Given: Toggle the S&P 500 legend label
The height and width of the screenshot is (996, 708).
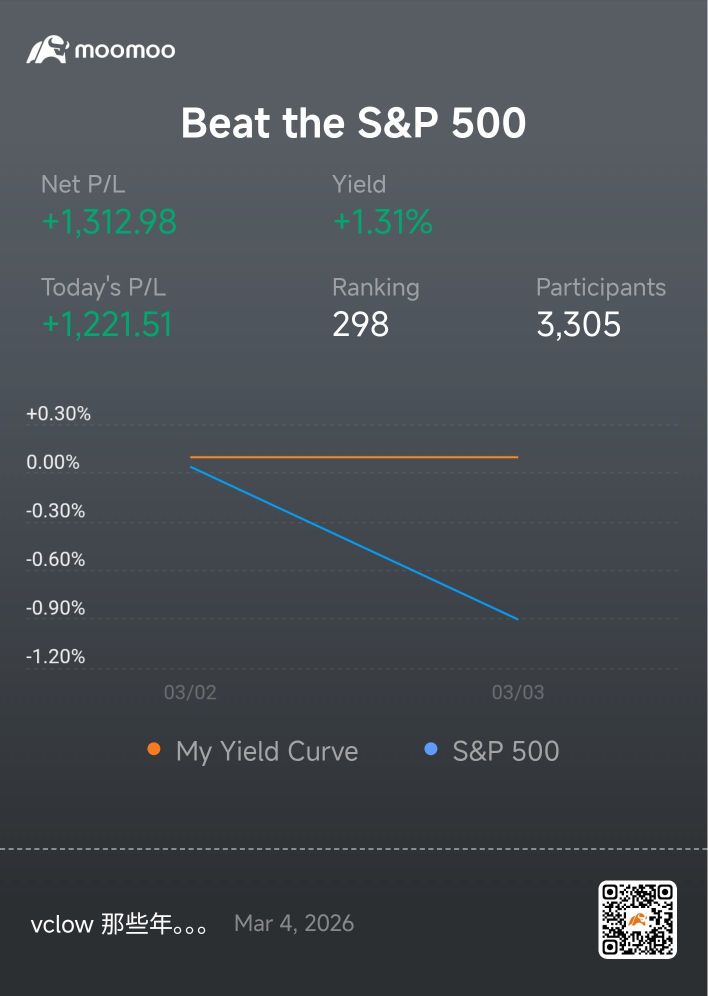Looking at the screenshot, I should point(505,751).
